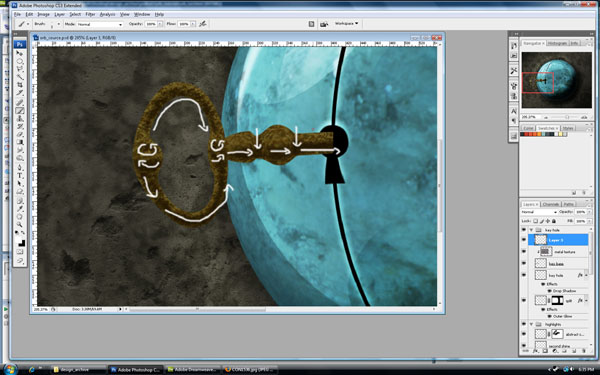Open the Filter menu
The height and width of the screenshot is (375, 600).
90,14
